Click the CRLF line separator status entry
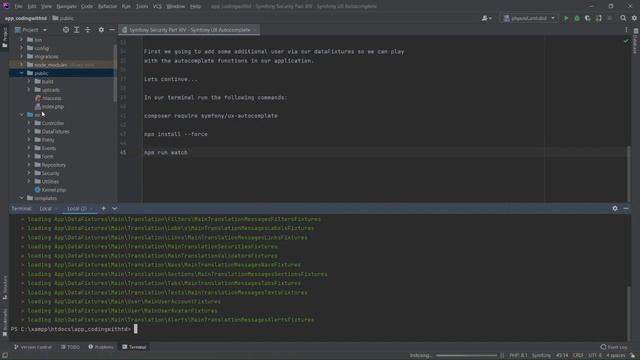 point(578,356)
